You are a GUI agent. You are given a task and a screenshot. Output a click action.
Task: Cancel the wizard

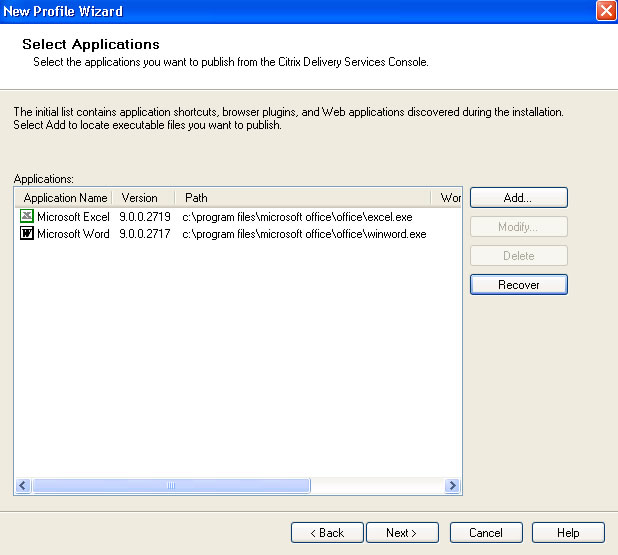486,533
